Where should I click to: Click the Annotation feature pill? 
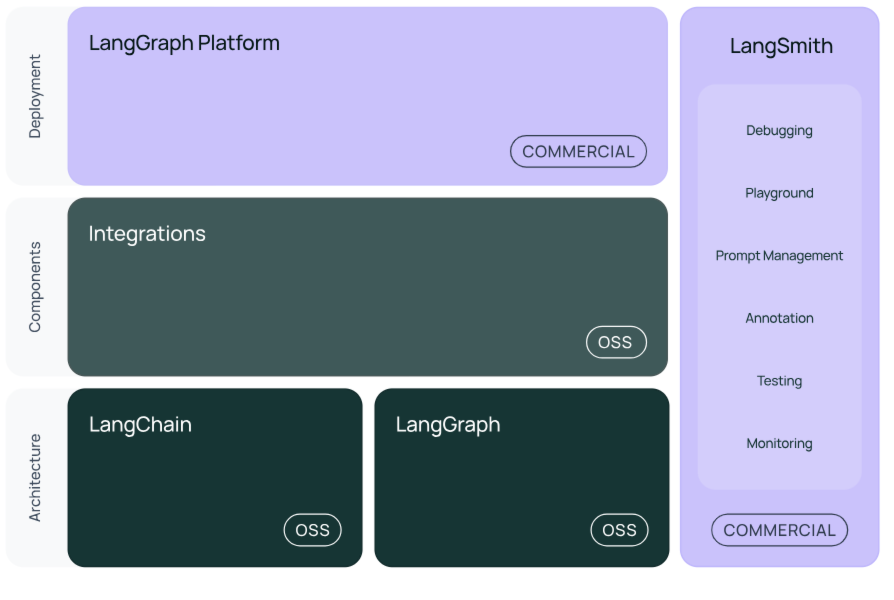click(x=779, y=317)
